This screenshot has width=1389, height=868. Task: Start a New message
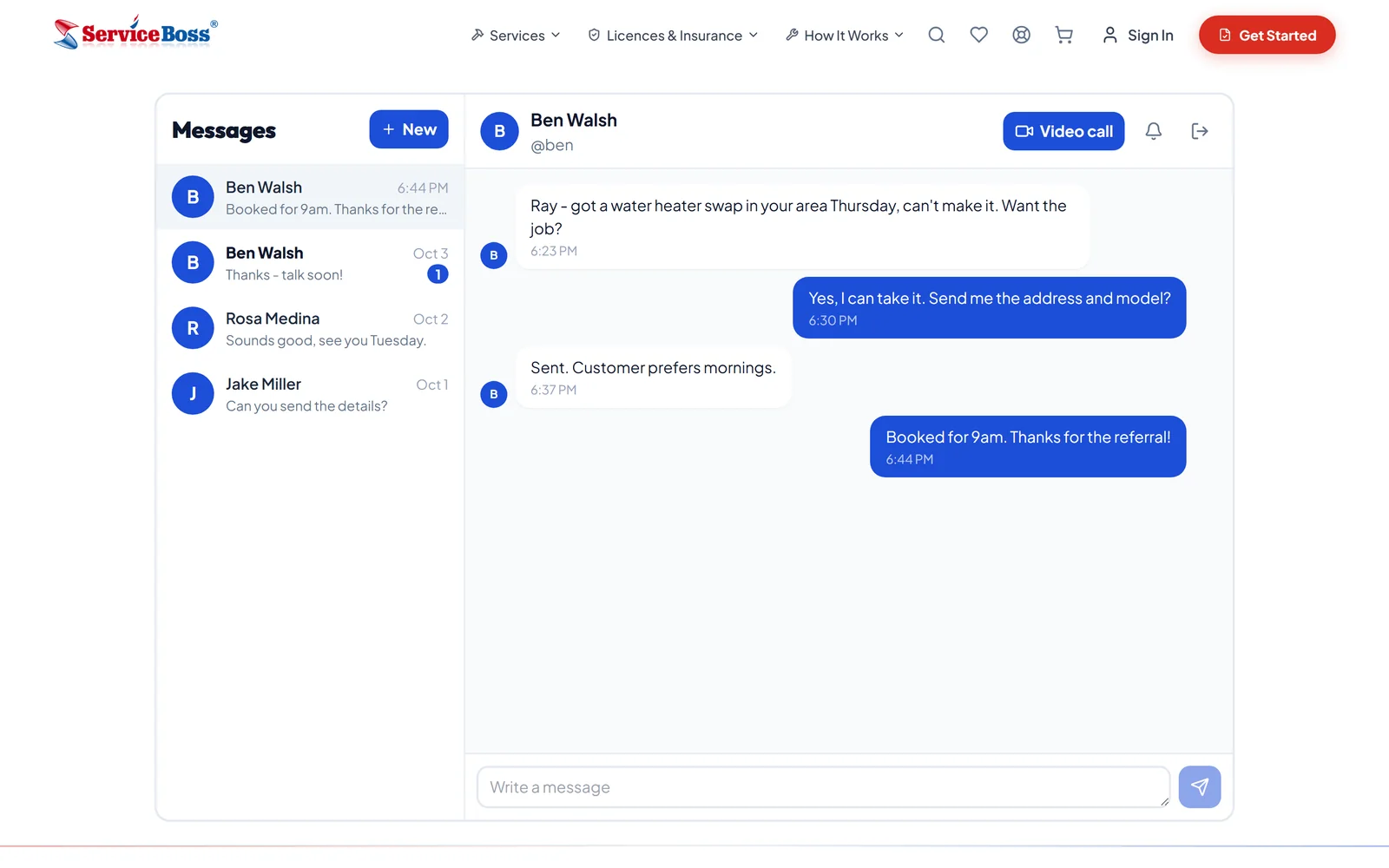409,129
